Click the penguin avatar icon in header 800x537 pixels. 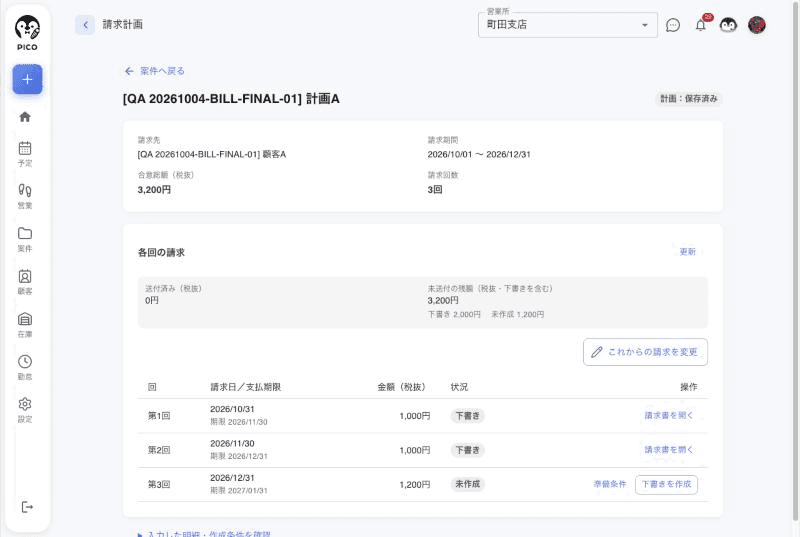728,25
